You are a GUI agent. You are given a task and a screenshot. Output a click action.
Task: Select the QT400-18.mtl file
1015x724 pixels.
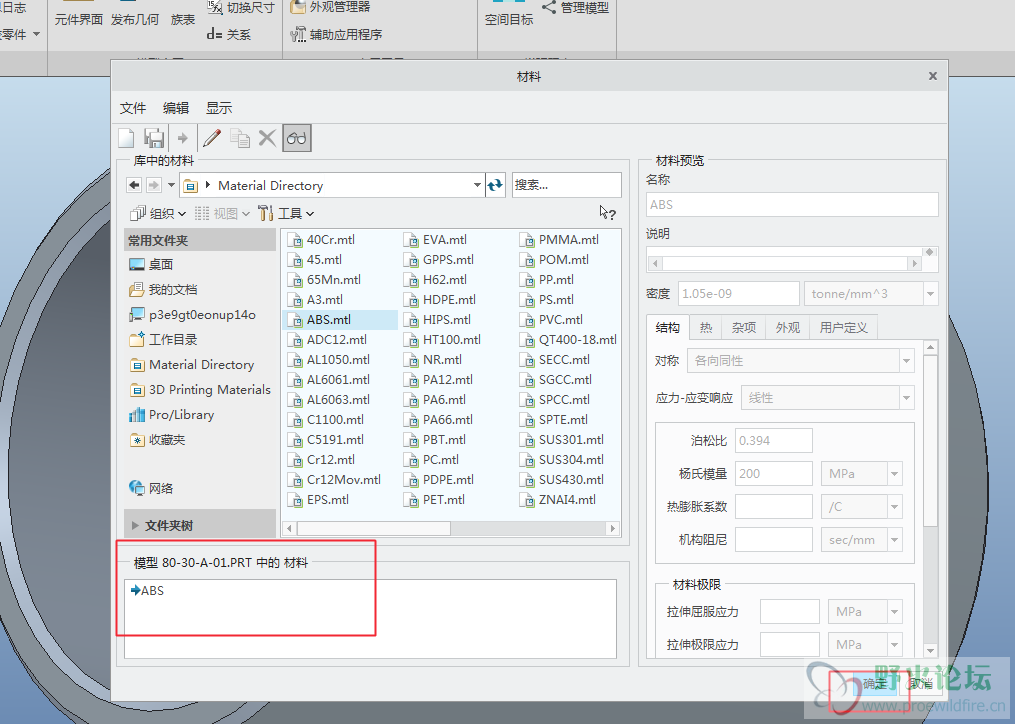(568, 339)
